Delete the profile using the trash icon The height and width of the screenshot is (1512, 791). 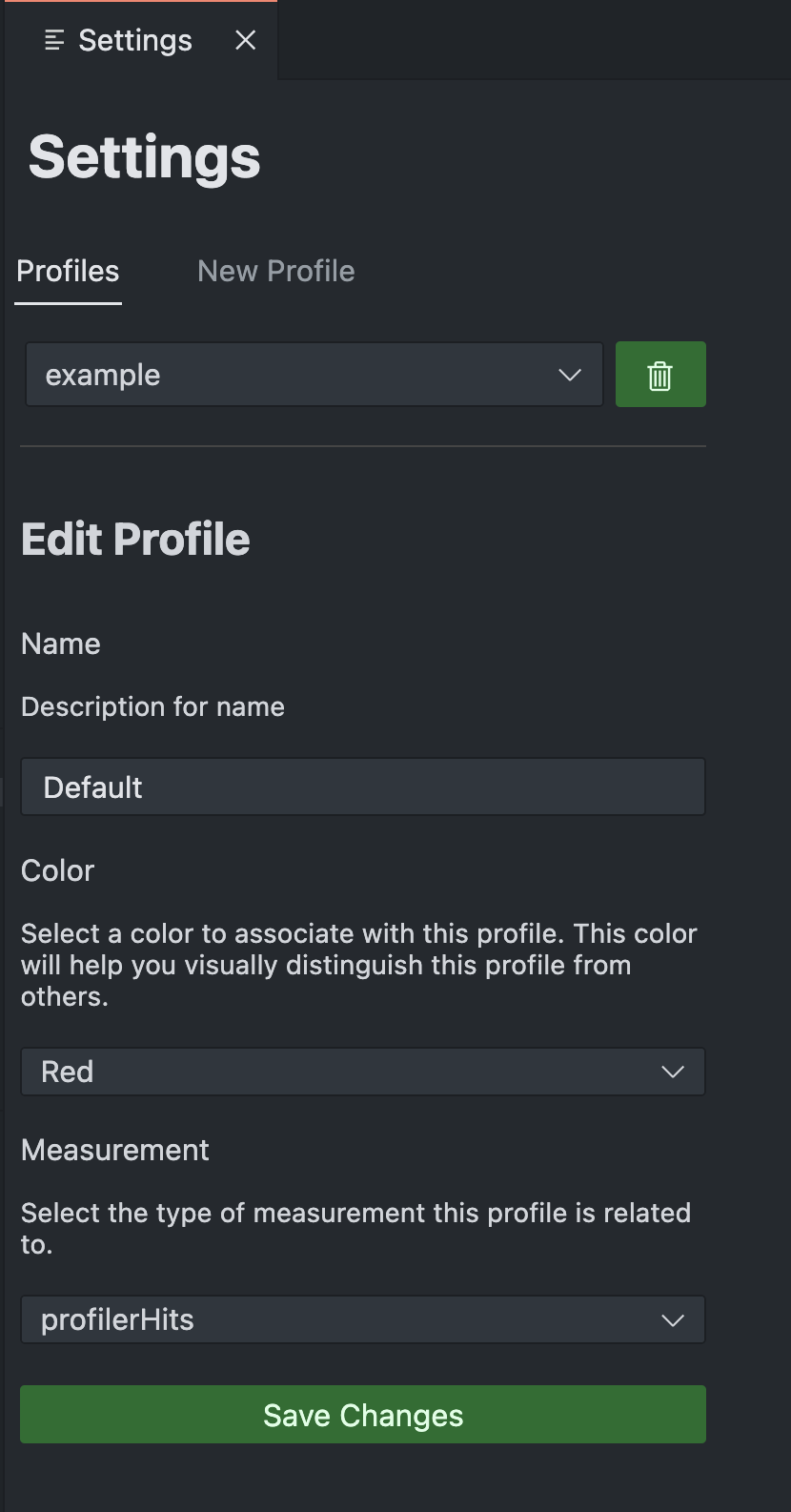point(660,375)
